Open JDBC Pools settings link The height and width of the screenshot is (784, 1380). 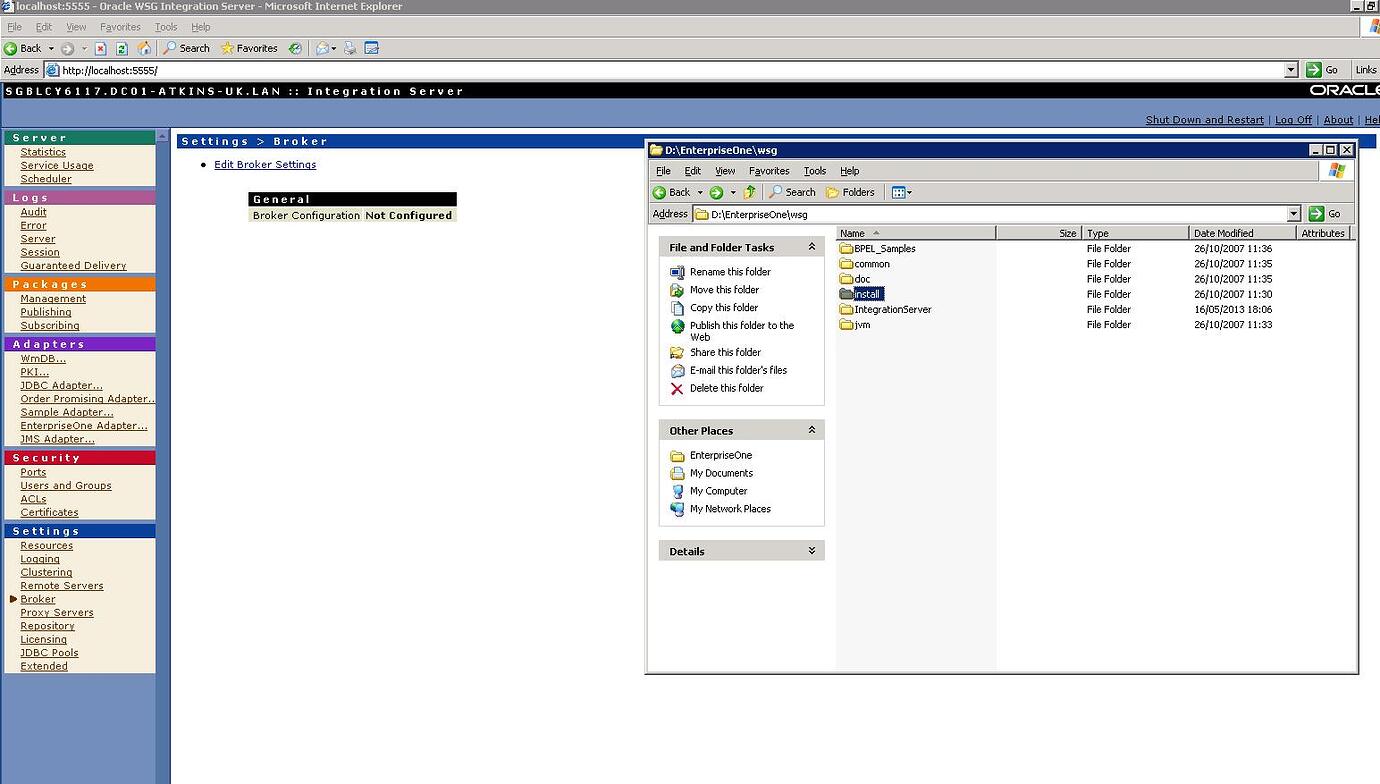tap(49, 653)
